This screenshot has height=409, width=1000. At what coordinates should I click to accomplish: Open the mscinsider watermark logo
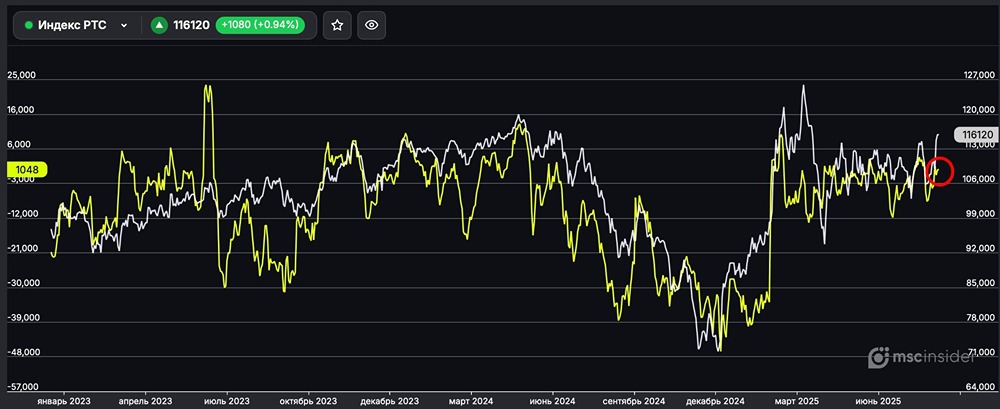click(x=877, y=357)
